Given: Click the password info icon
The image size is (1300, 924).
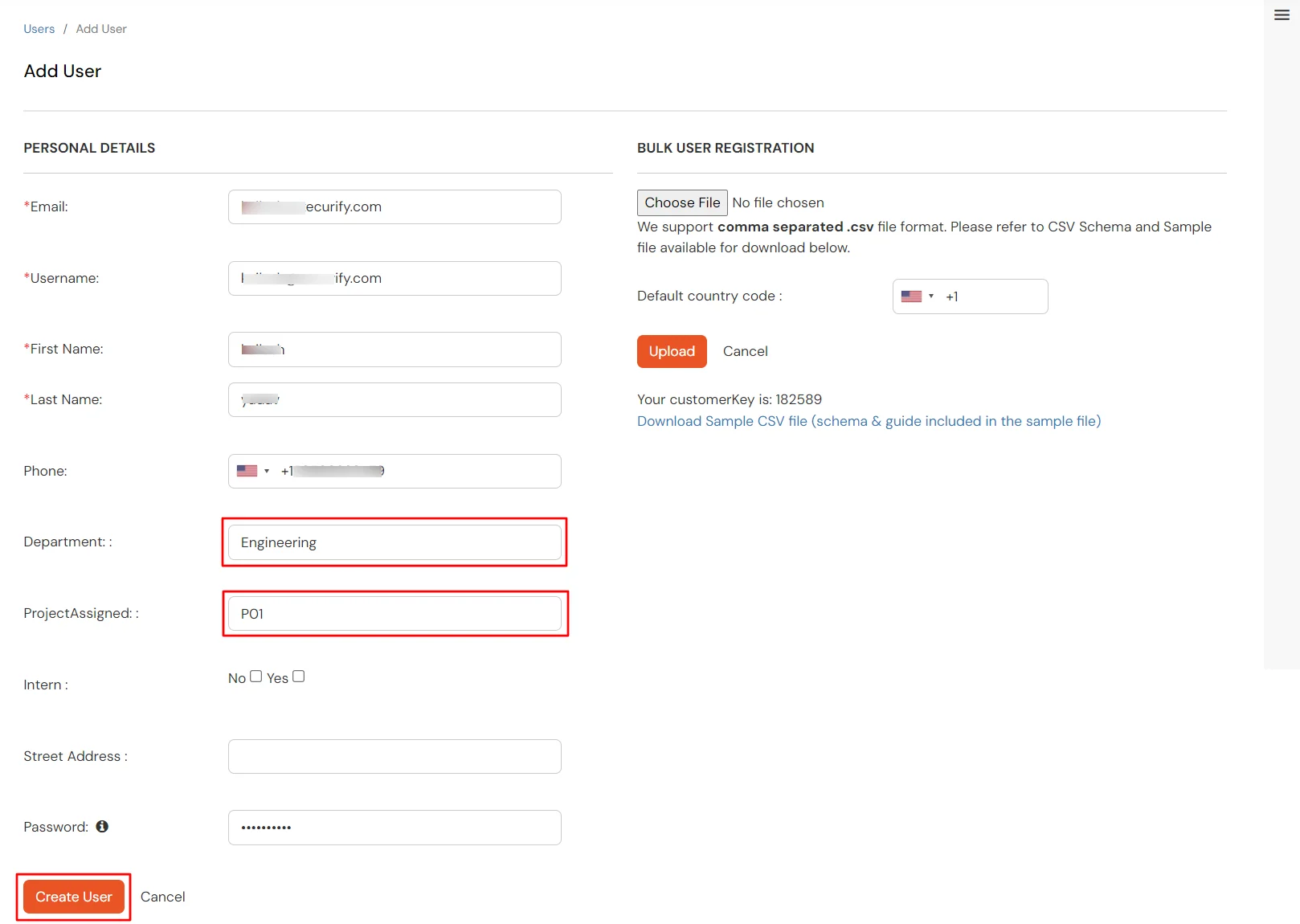Looking at the screenshot, I should point(101,826).
